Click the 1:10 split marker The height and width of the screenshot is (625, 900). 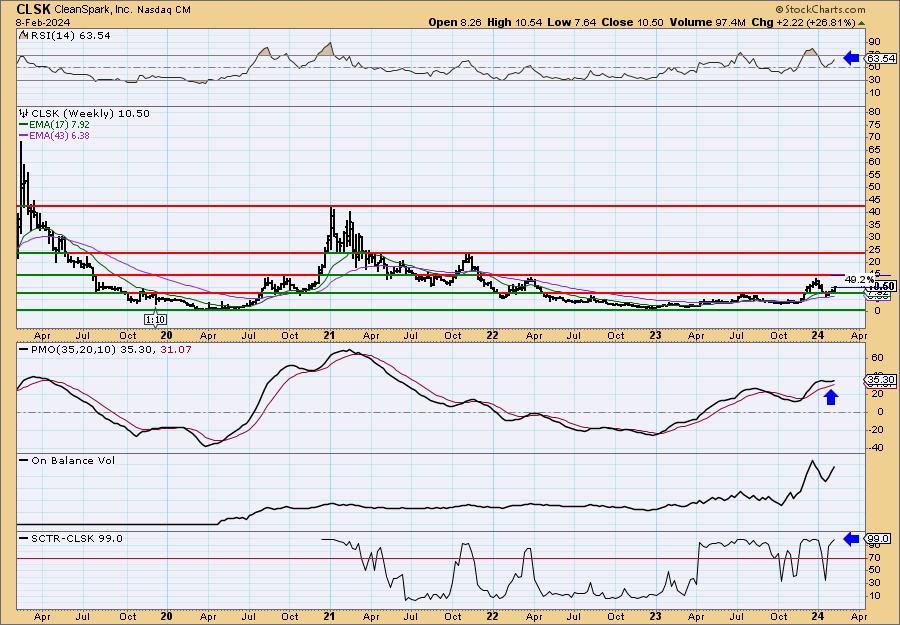point(155,319)
